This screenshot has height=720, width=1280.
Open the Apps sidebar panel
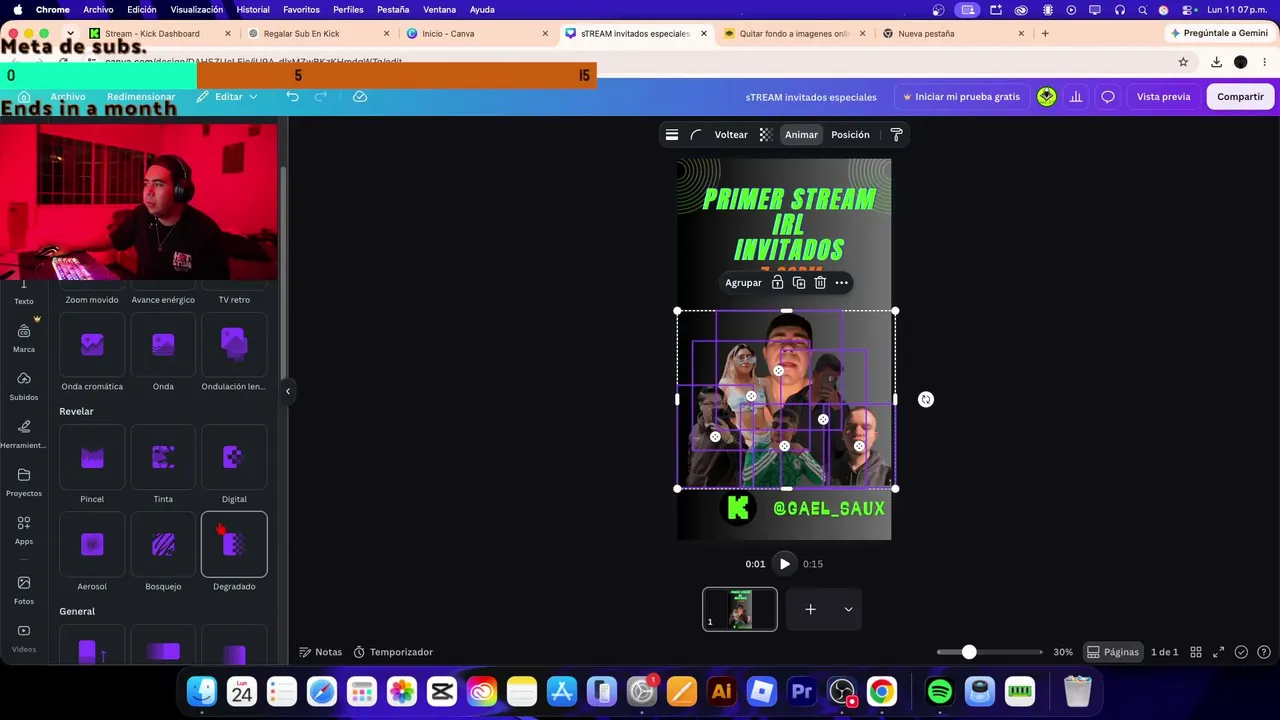tap(24, 530)
